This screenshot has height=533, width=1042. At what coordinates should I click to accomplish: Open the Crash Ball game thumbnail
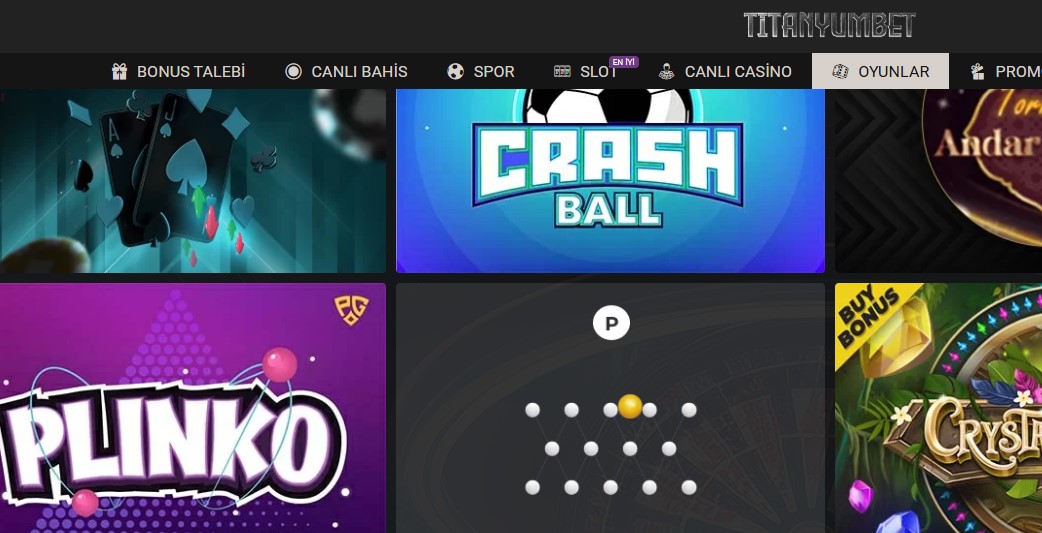tap(610, 181)
